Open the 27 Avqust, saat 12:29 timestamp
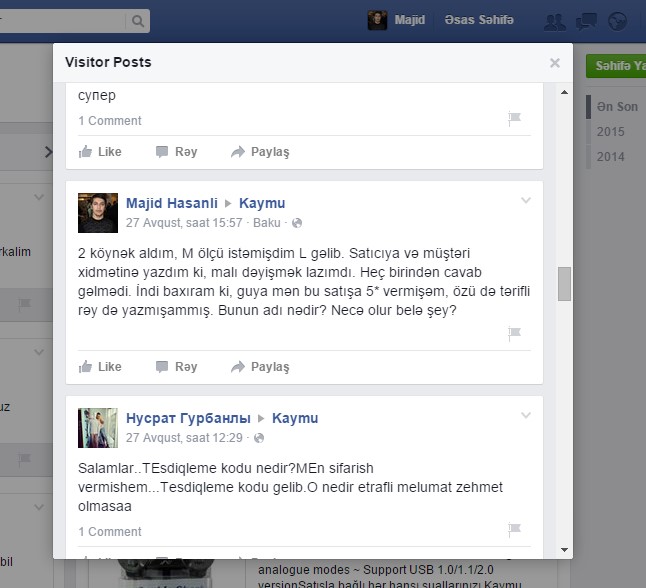 pyautogui.click(x=184, y=438)
